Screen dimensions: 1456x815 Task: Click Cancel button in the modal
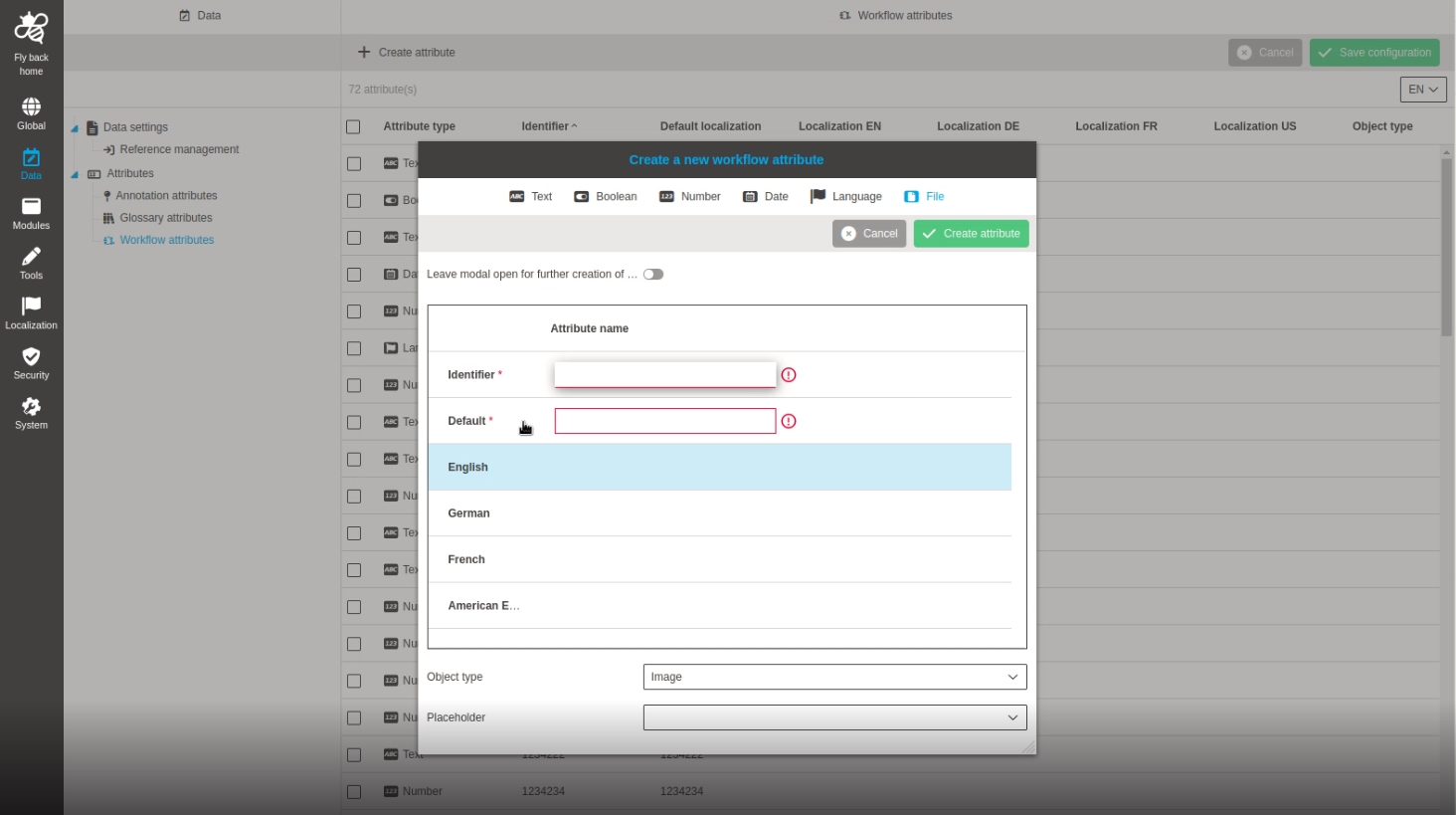coord(869,234)
